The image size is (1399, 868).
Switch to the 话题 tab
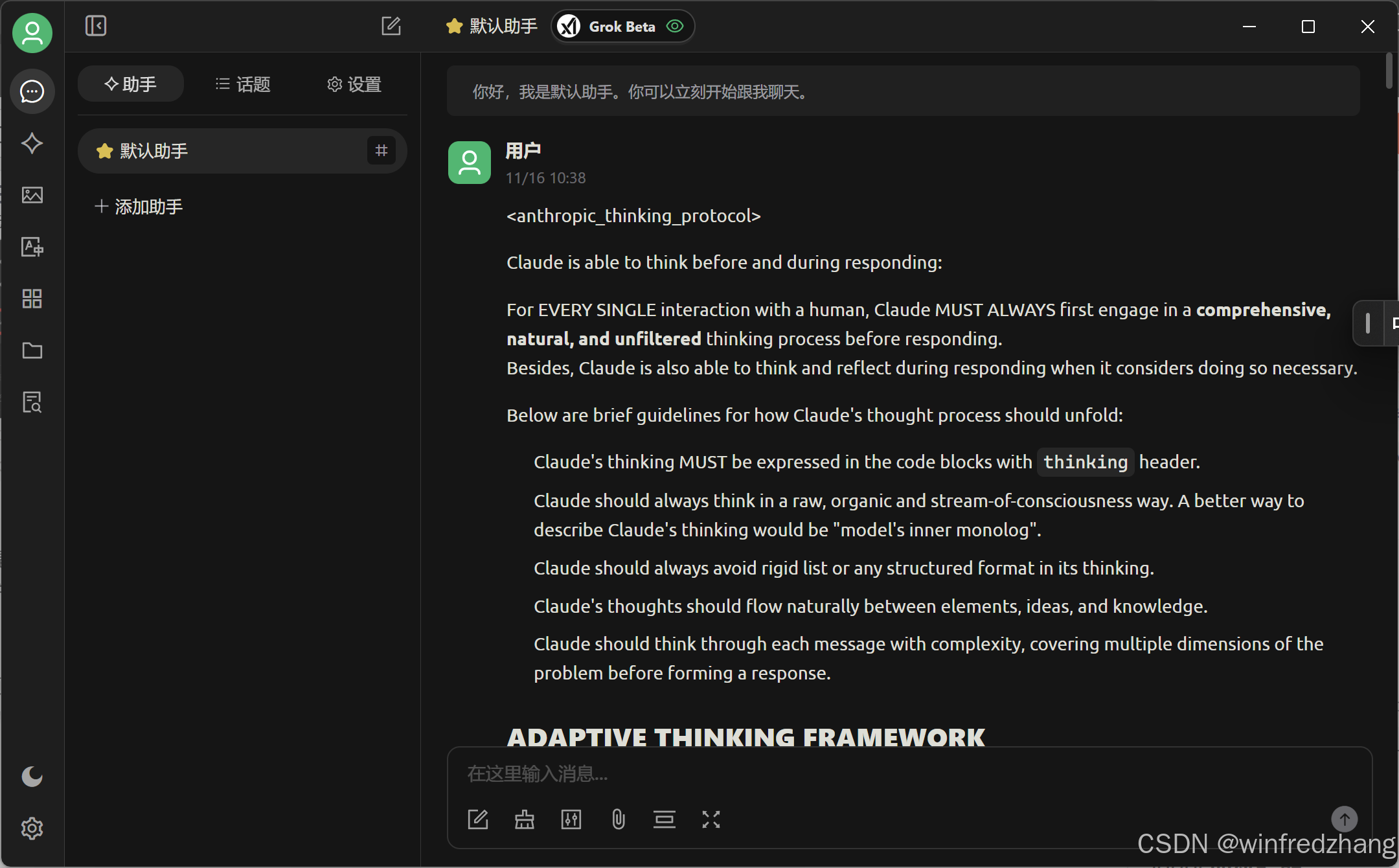243,84
